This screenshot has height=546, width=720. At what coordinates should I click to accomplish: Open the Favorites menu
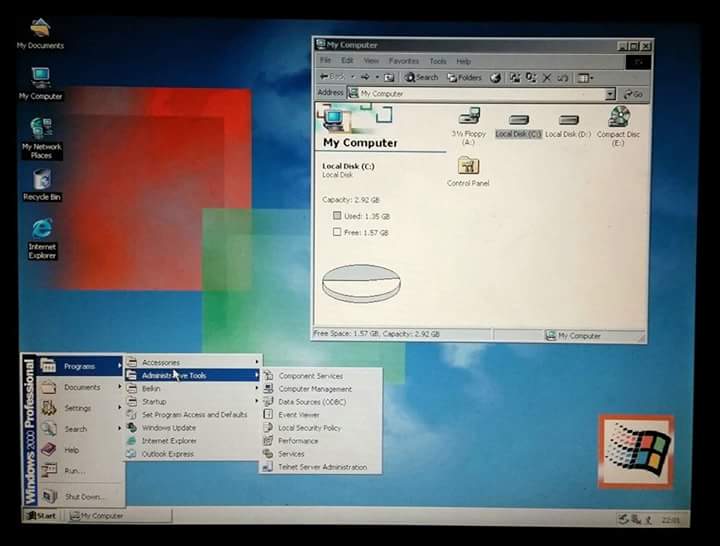(x=404, y=61)
